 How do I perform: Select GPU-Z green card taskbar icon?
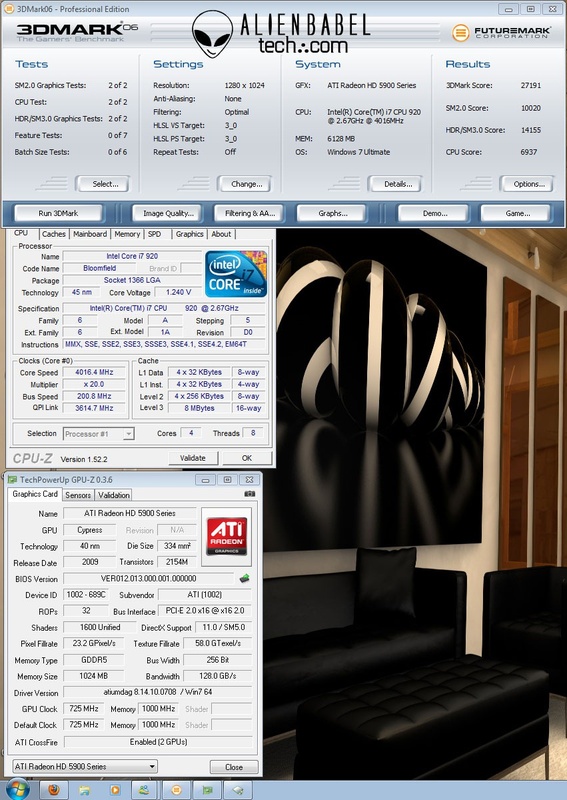tap(207, 790)
